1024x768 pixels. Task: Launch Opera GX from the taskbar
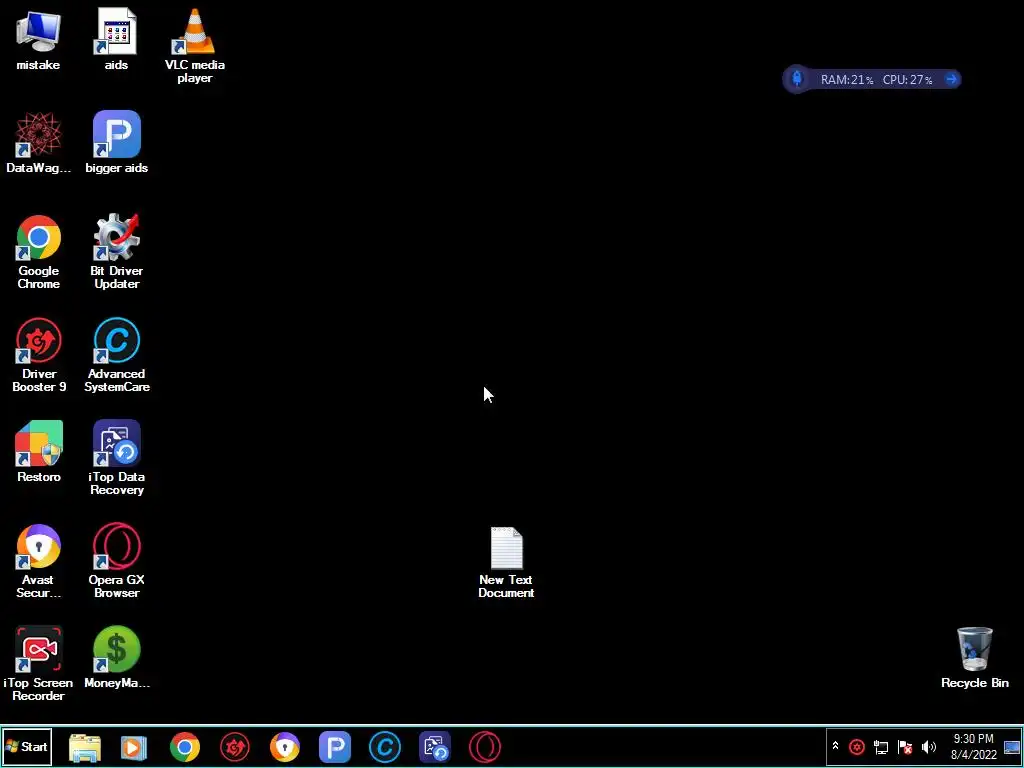(x=485, y=747)
